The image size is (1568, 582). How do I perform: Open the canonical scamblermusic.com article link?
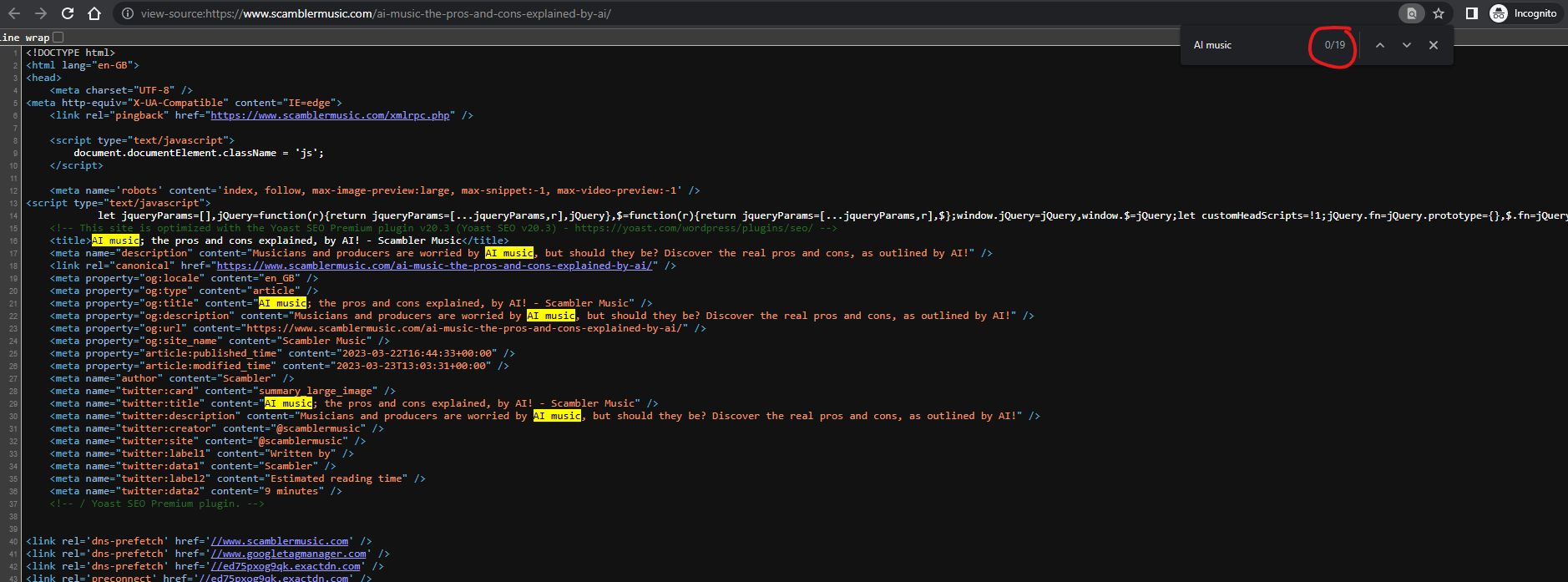click(434, 266)
